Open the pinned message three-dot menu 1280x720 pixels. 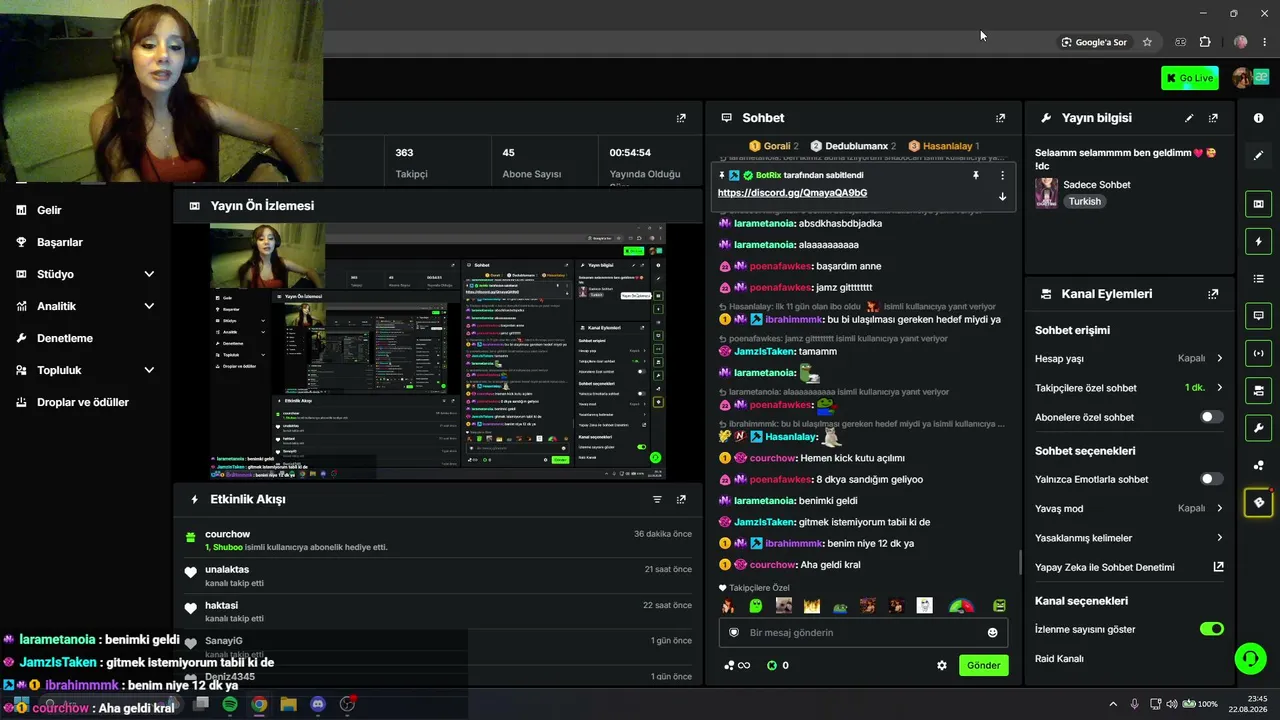click(x=1002, y=175)
